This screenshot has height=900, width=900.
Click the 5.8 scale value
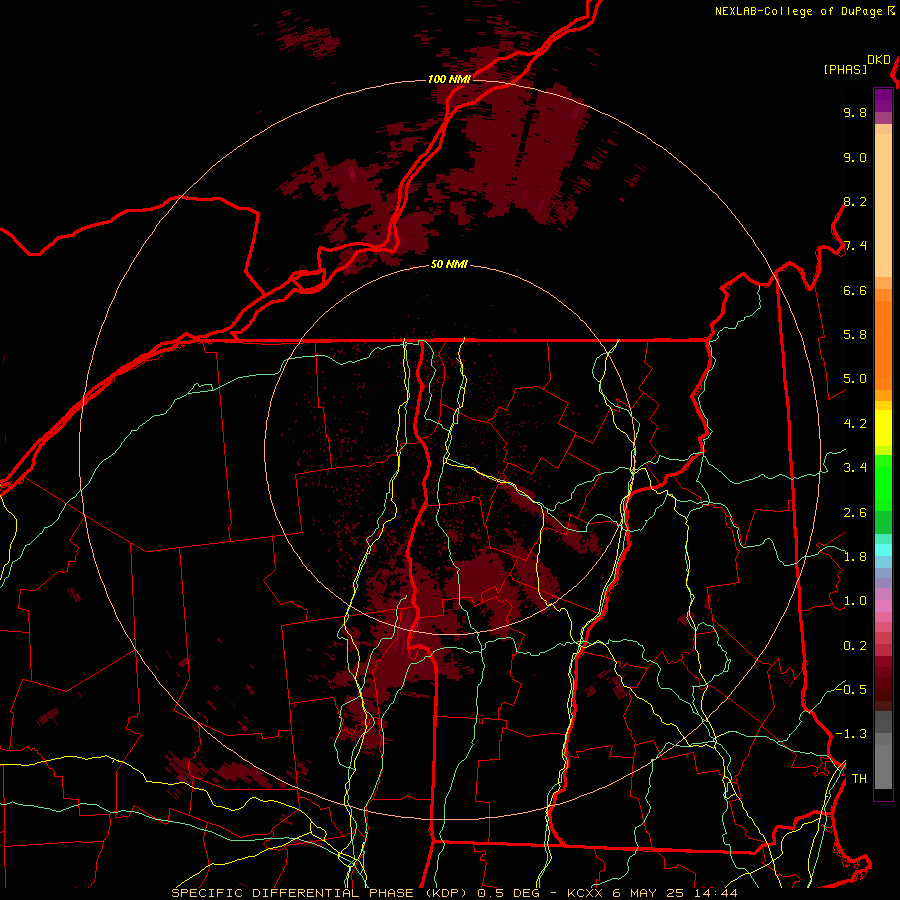[855, 335]
